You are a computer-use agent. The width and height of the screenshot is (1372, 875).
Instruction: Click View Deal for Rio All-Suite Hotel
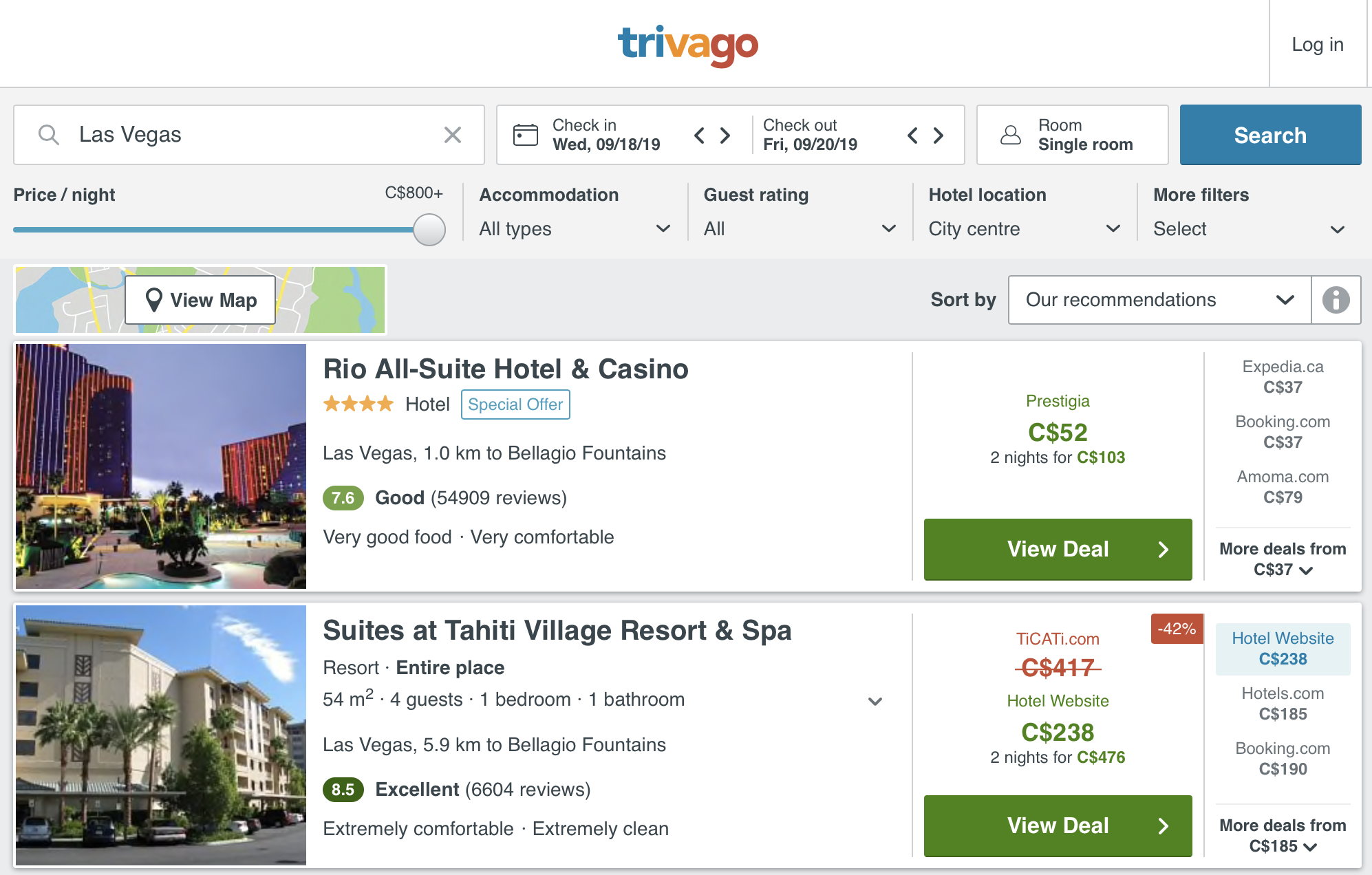tap(1058, 549)
